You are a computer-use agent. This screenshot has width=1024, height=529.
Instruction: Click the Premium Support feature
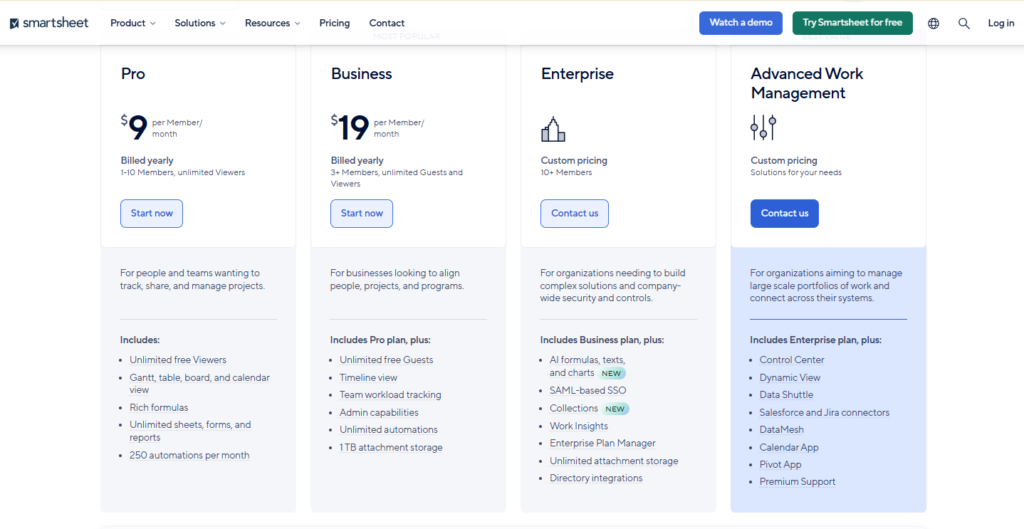tap(797, 482)
